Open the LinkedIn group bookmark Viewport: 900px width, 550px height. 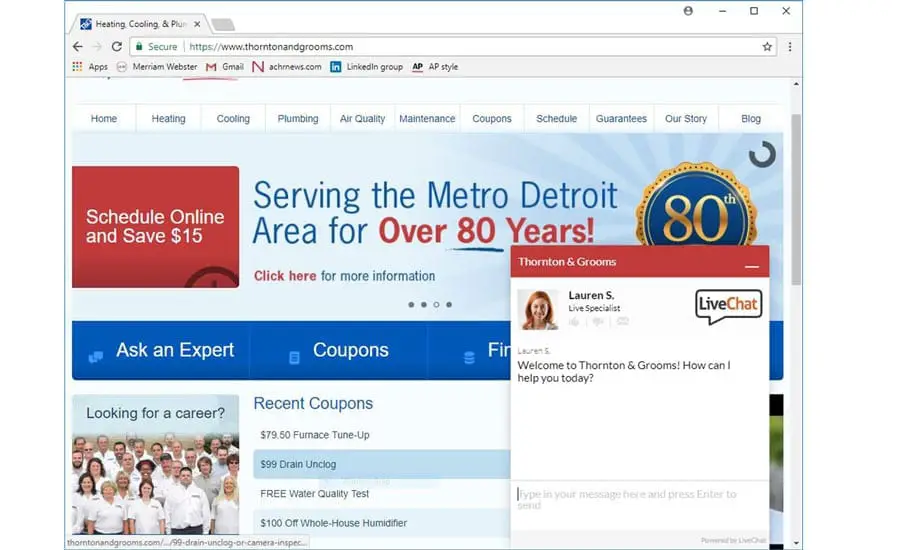pyautogui.click(x=367, y=67)
